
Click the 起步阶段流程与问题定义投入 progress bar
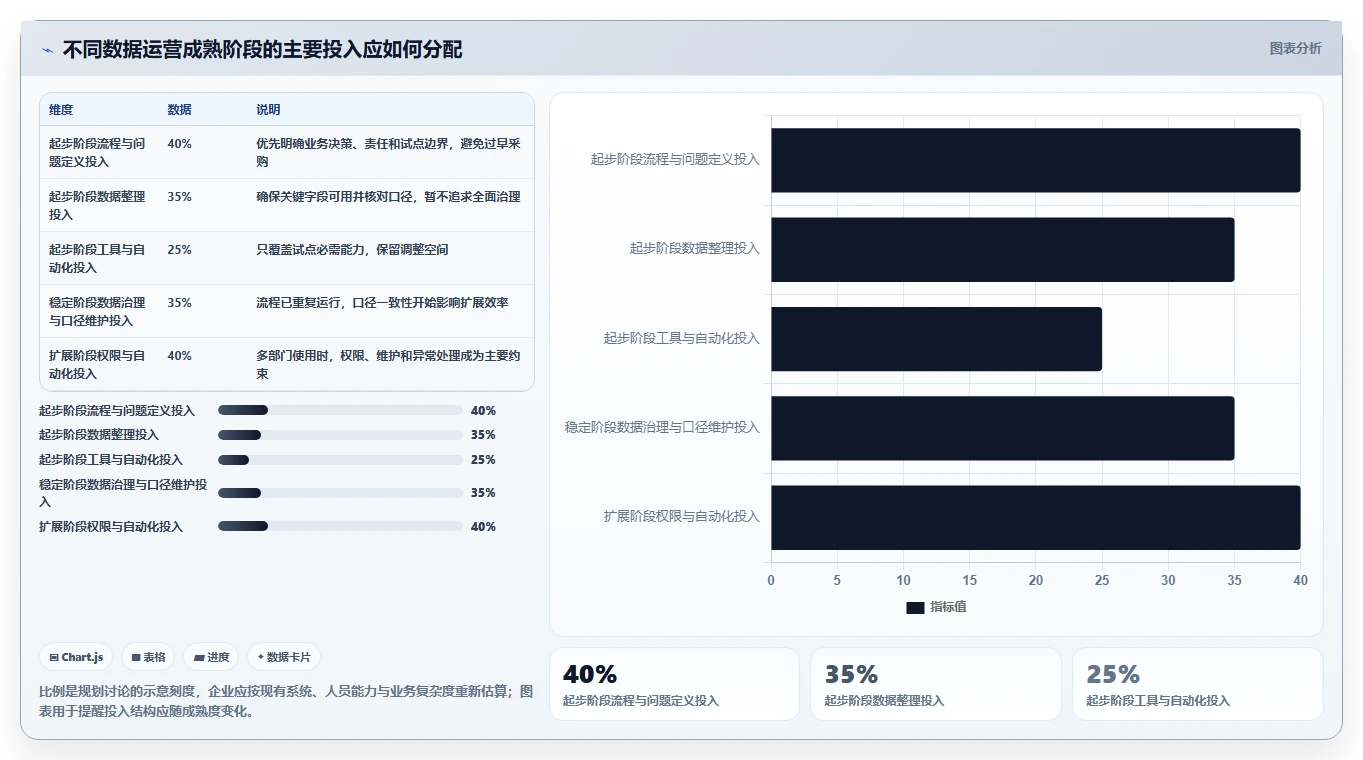click(x=340, y=410)
